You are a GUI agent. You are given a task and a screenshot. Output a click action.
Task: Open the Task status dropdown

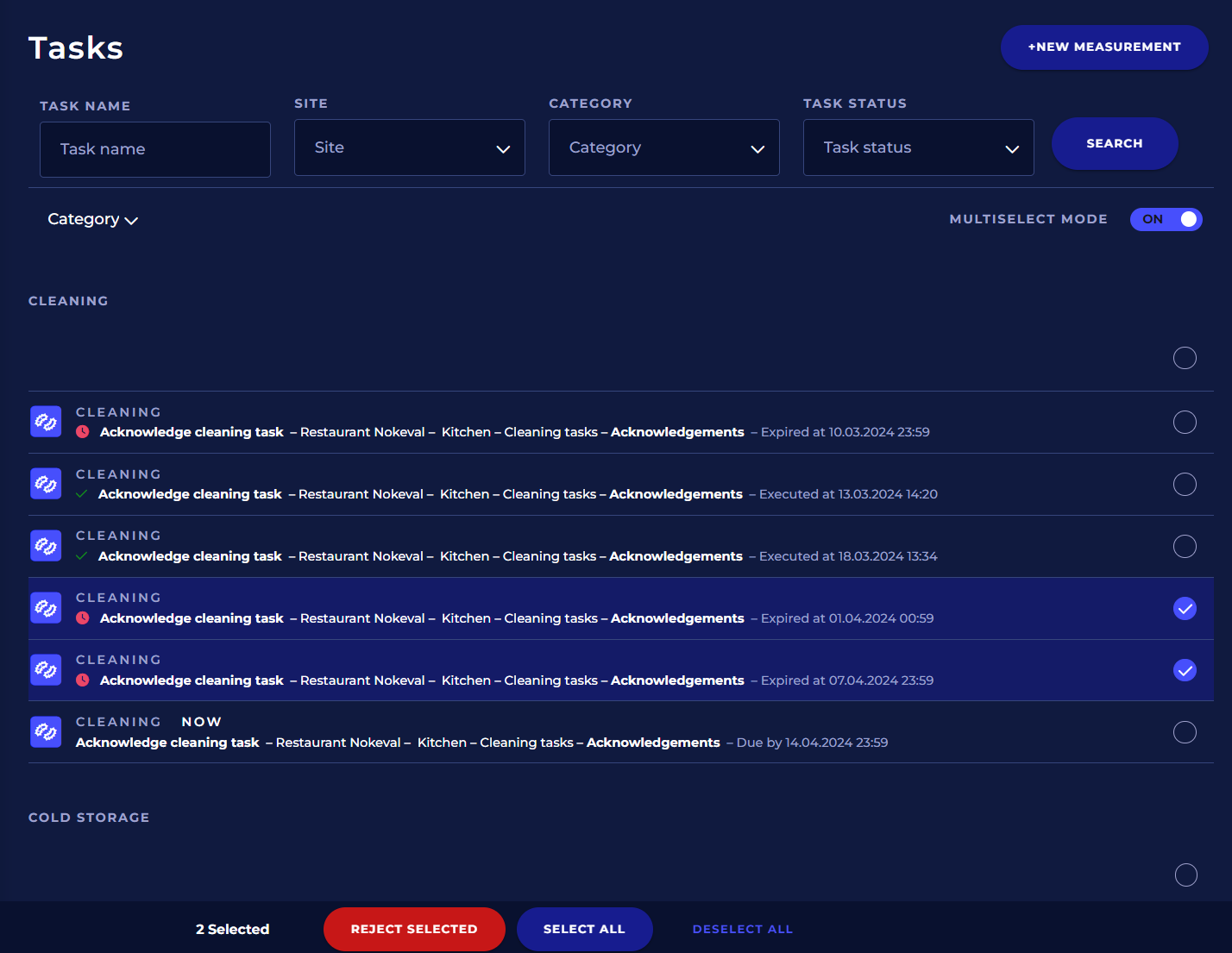tap(918, 147)
